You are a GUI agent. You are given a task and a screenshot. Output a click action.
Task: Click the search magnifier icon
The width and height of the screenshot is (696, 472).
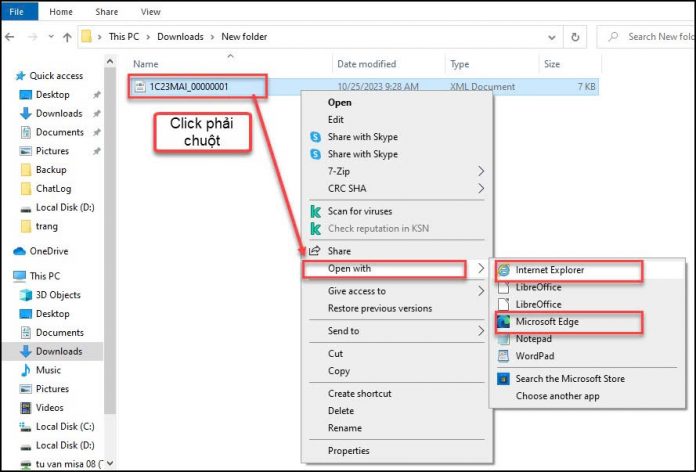pyautogui.click(x=613, y=36)
